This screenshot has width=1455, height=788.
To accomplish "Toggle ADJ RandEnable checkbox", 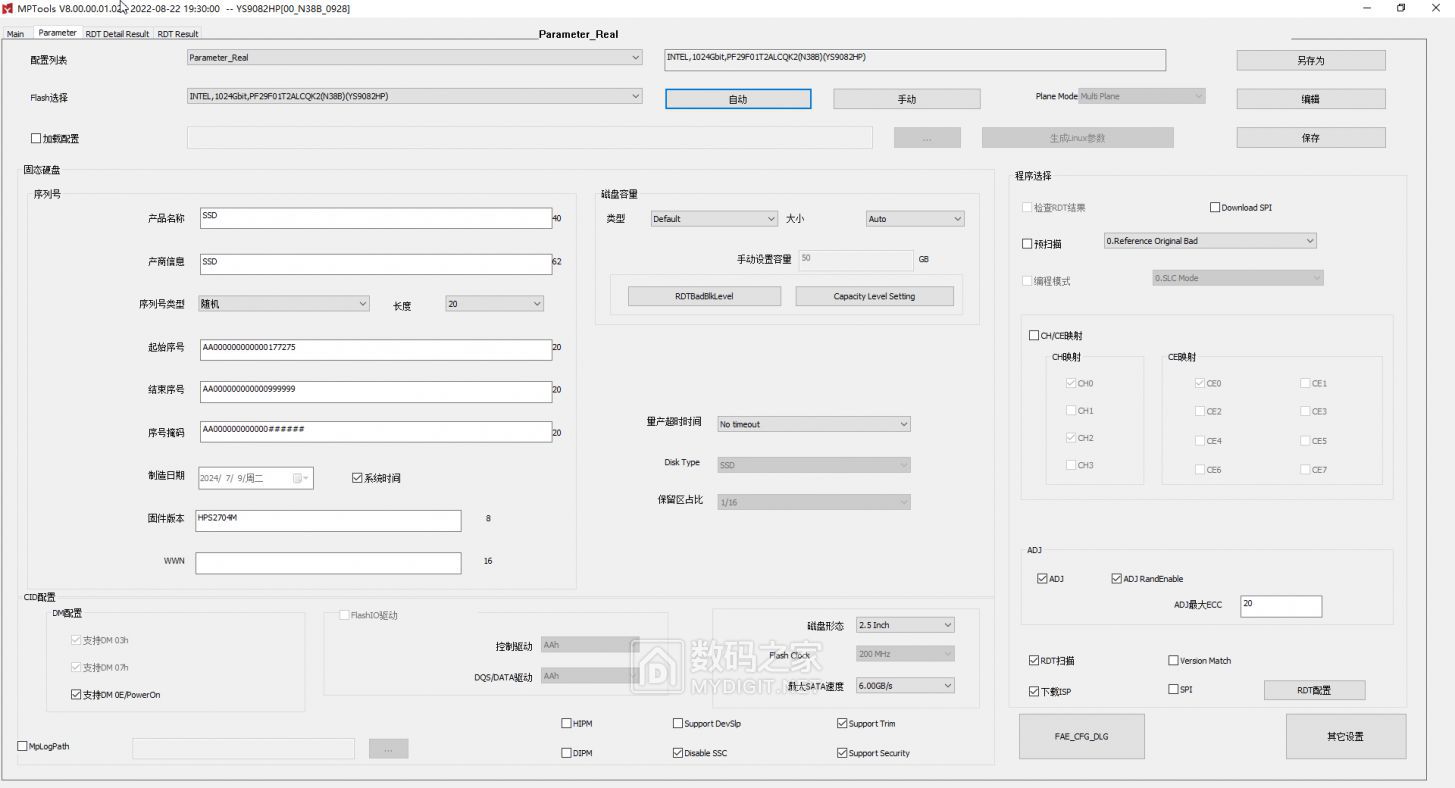I will click(1116, 579).
